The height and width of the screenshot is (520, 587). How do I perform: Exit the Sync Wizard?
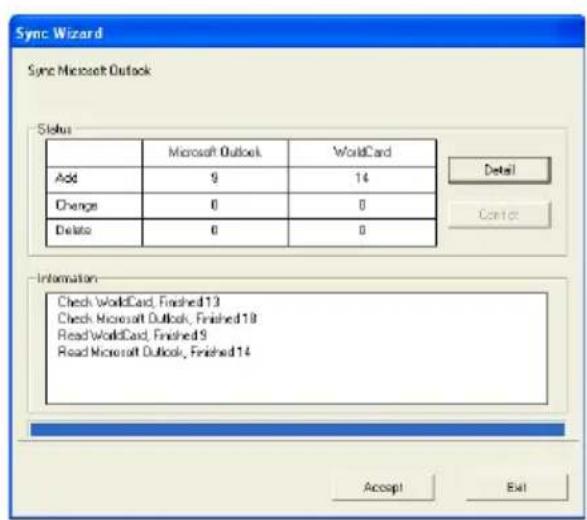(517, 487)
